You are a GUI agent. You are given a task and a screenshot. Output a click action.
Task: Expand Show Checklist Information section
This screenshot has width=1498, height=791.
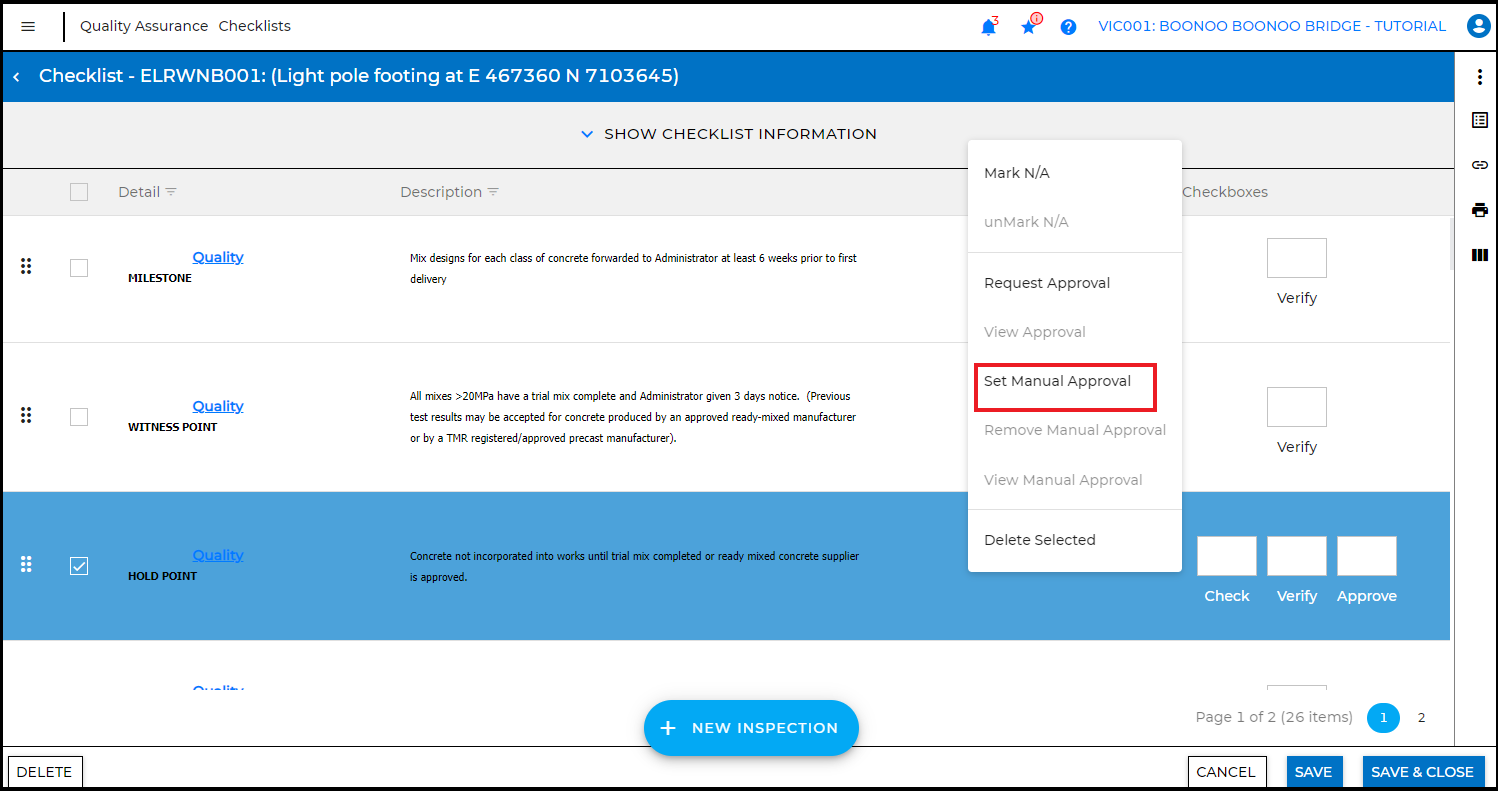pos(728,134)
